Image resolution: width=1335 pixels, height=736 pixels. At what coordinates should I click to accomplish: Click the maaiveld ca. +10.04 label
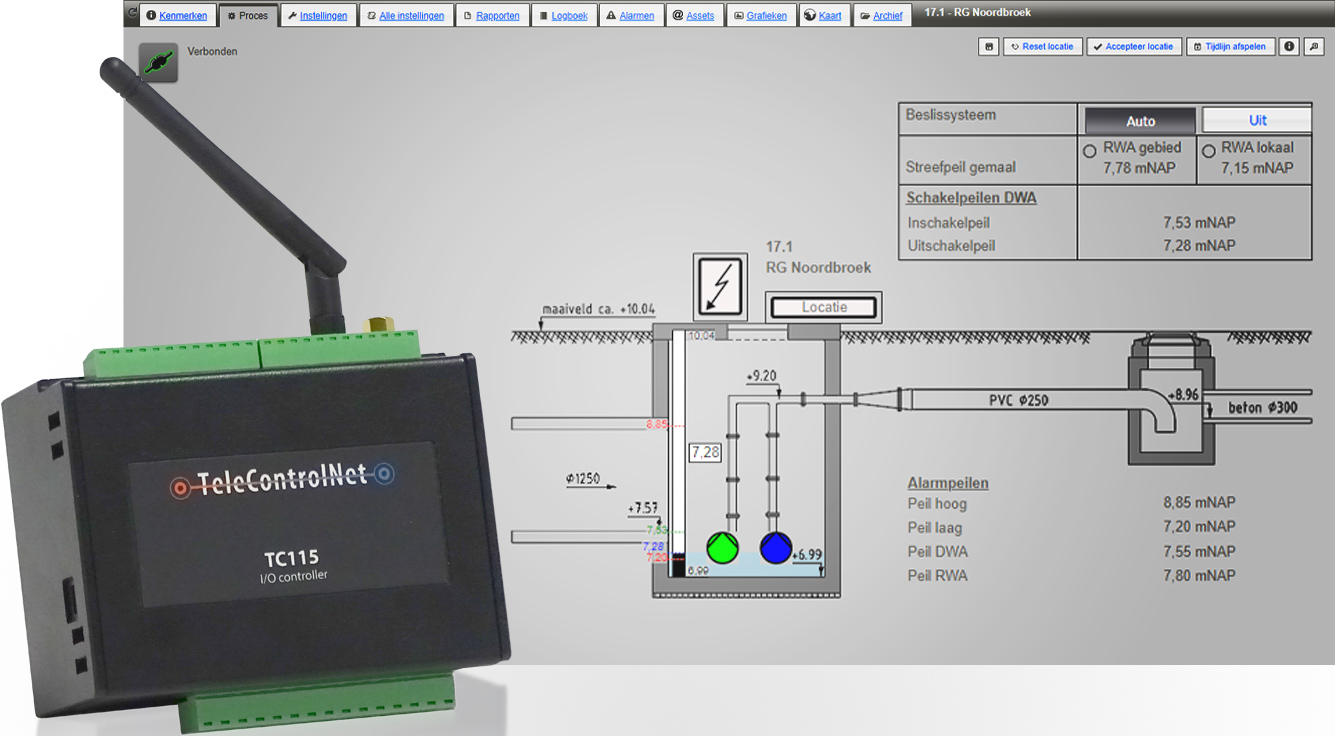click(599, 309)
